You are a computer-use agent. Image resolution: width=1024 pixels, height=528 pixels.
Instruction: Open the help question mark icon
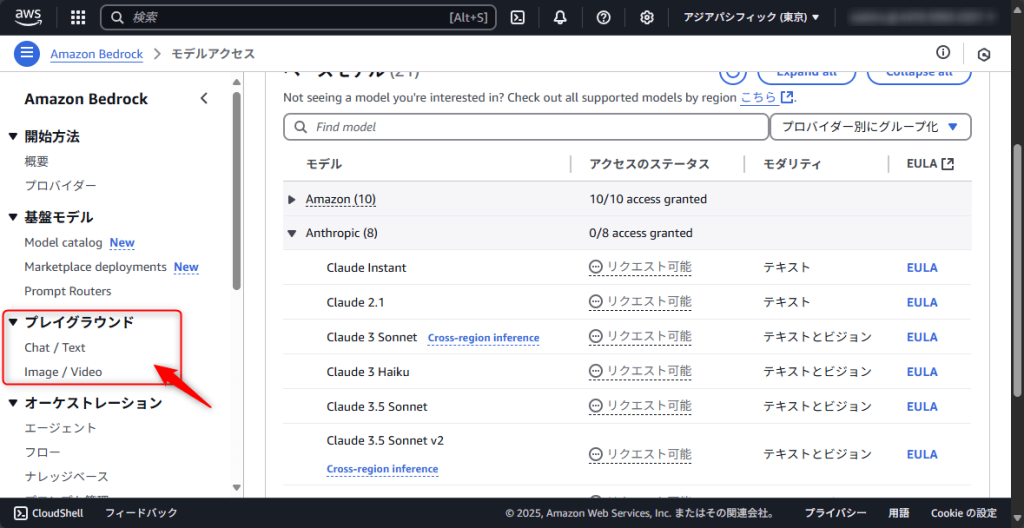pos(603,18)
